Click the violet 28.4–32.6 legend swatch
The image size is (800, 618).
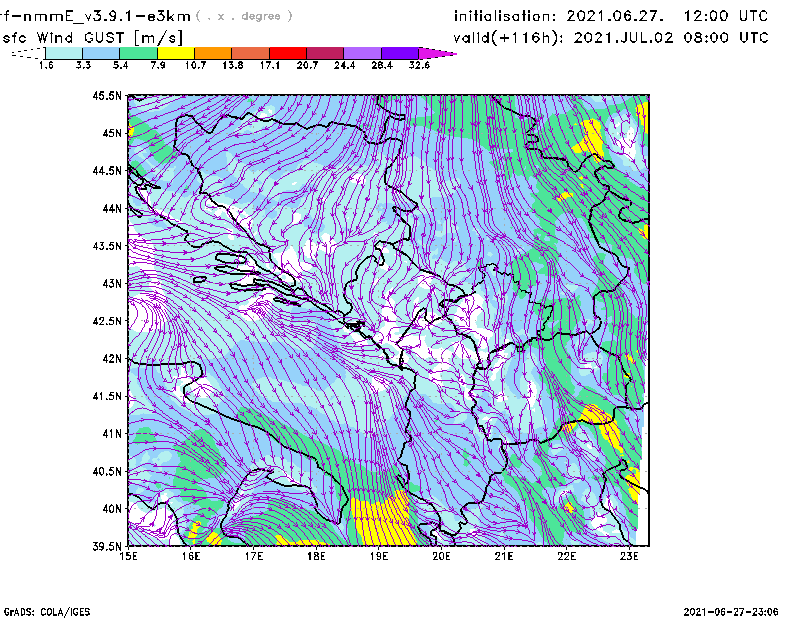[400, 53]
